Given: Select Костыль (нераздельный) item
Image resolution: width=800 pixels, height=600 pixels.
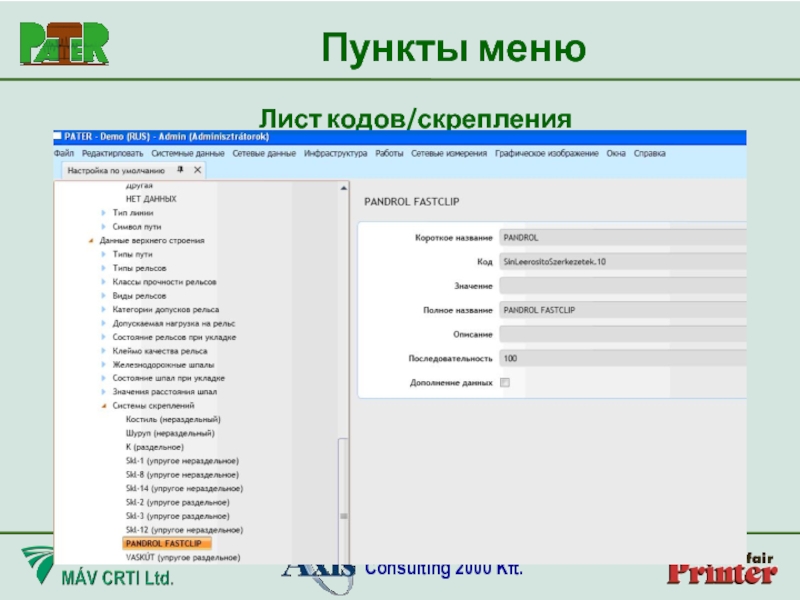Looking at the screenshot, I should tap(173, 419).
